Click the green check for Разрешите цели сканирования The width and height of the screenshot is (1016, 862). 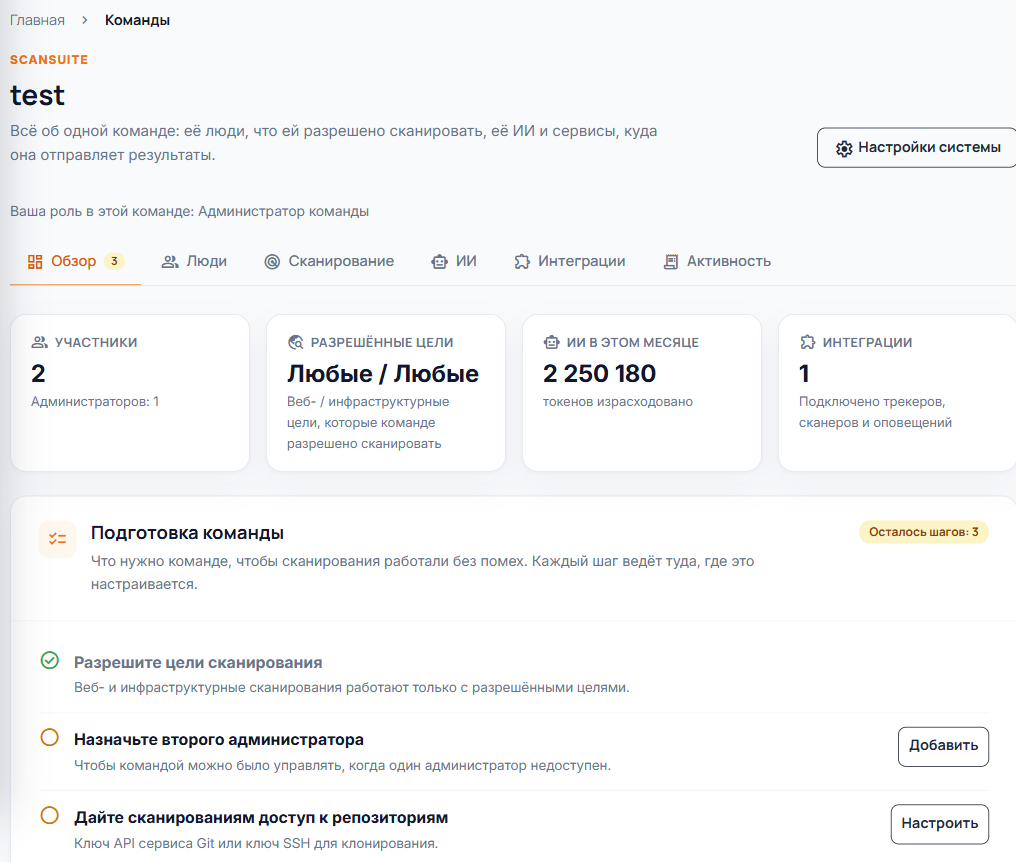point(50,660)
